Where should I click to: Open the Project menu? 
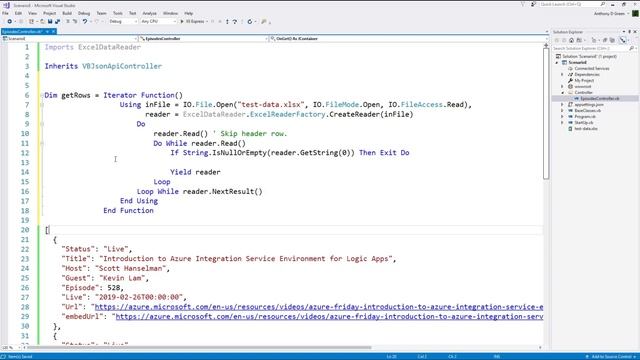pos(49,13)
